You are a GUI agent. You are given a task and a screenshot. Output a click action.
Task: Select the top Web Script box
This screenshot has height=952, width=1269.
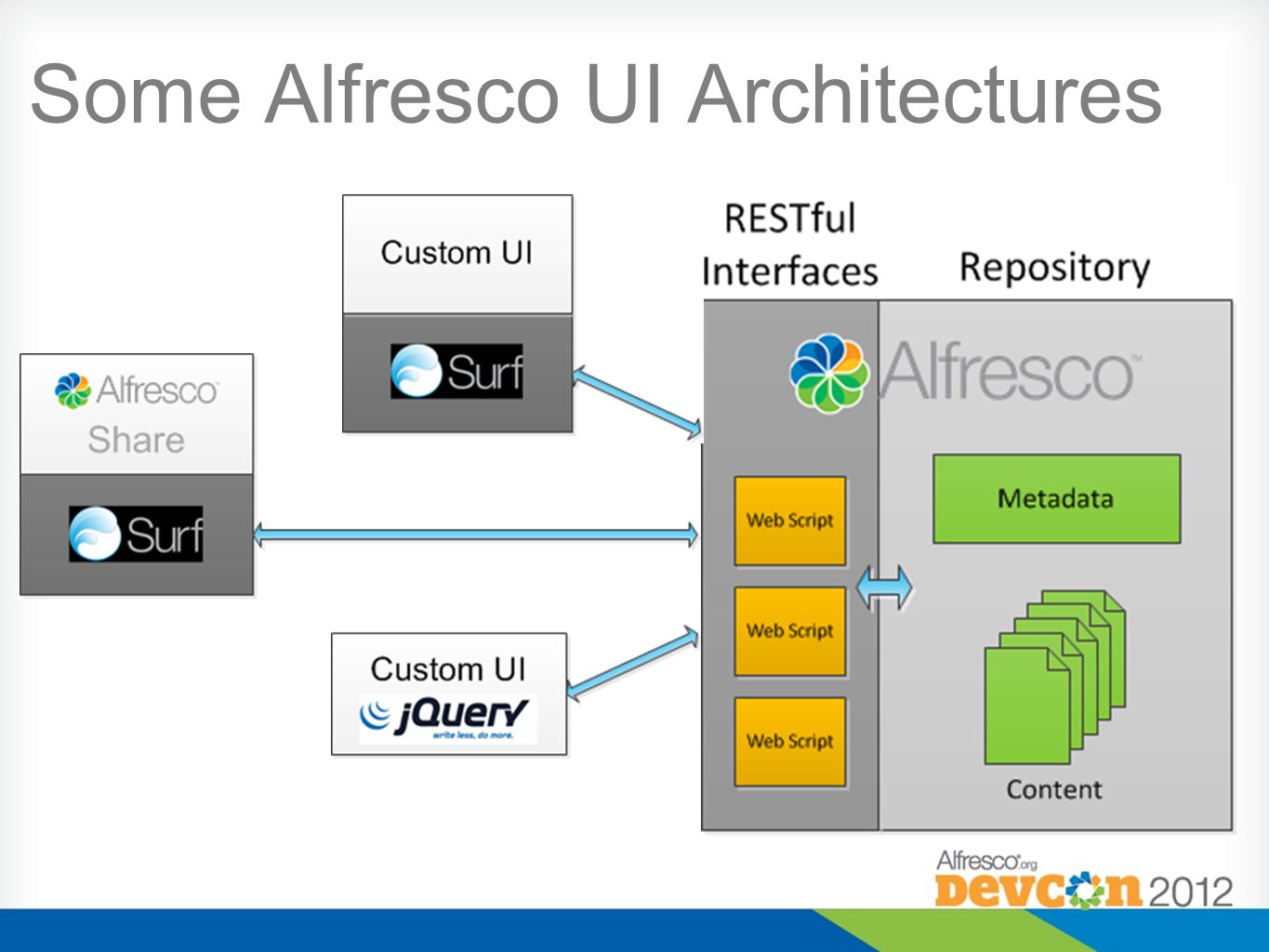(790, 521)
